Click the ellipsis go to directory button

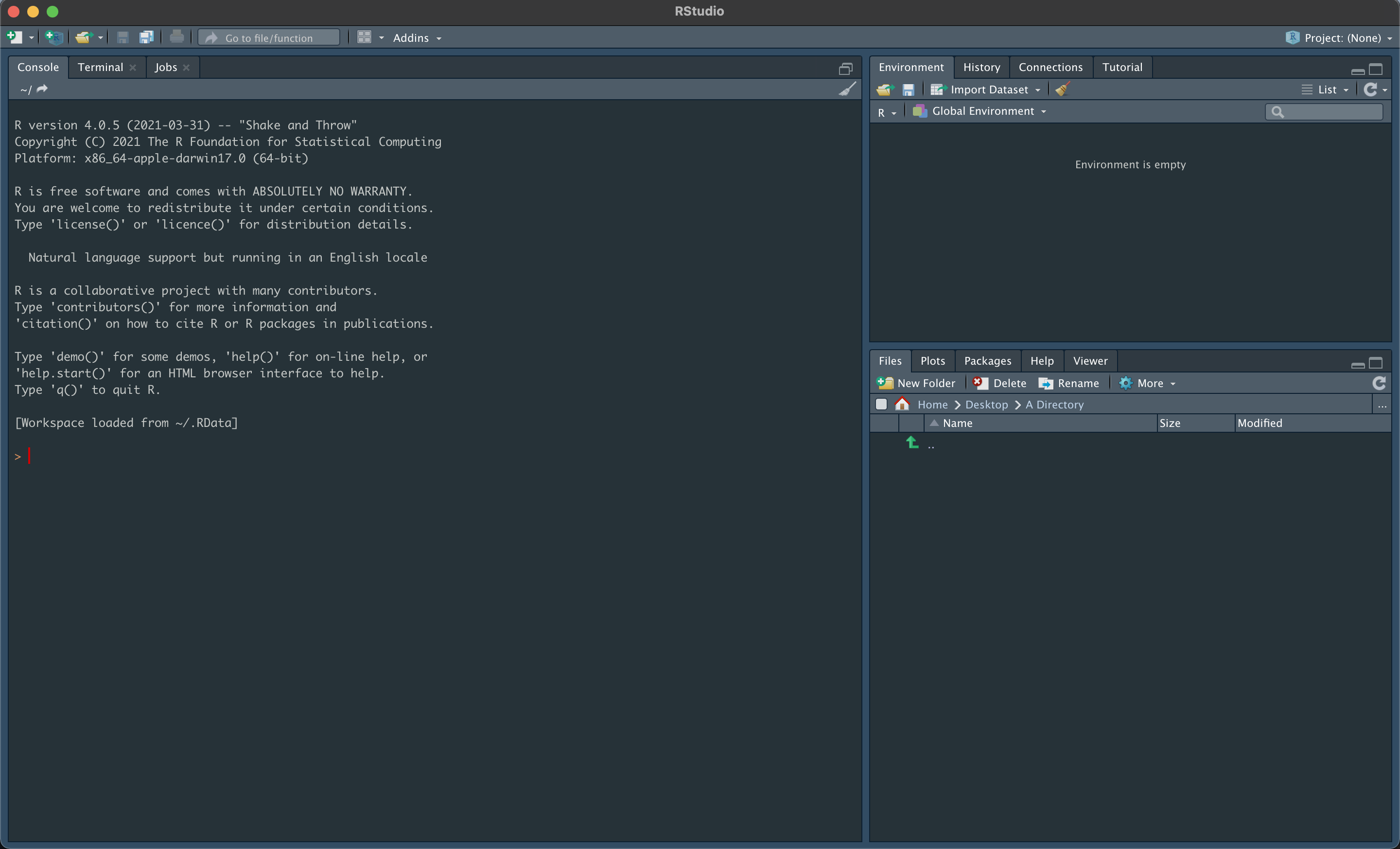[1382, 405]
